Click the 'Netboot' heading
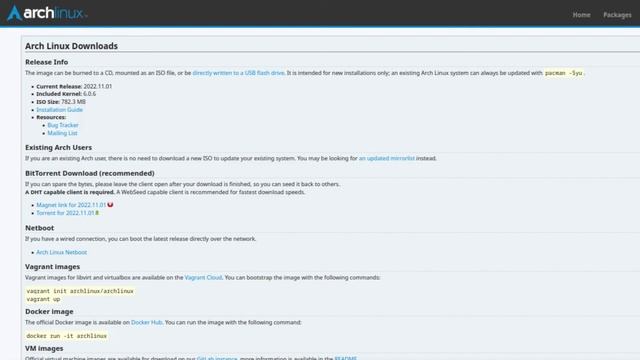 [40, 228]
